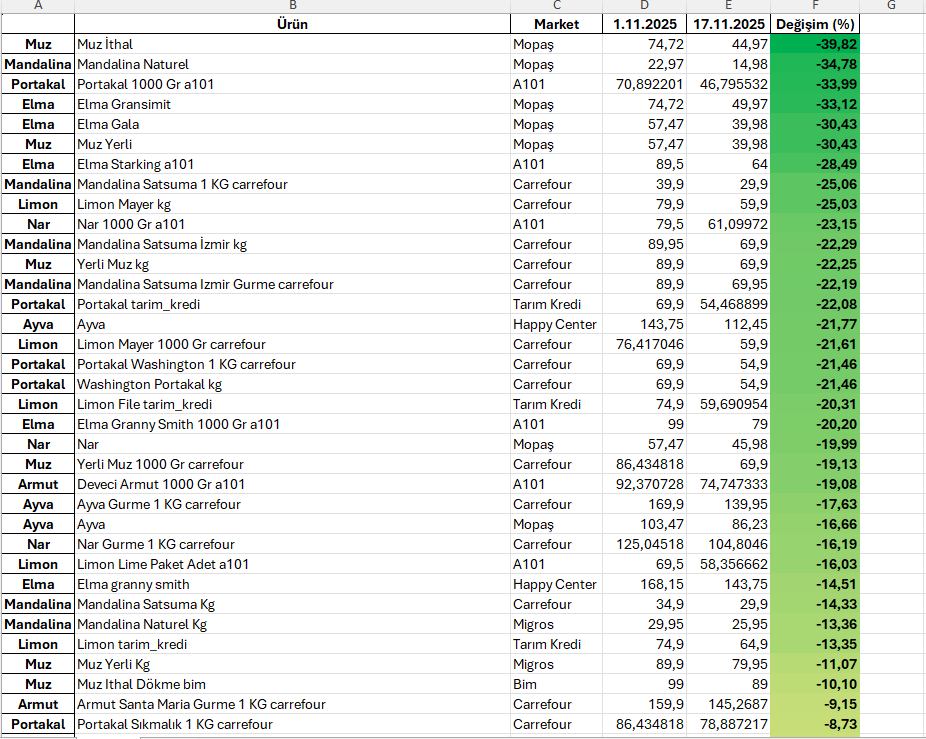Click the Market header cell
The image size is (926, 739).
point(556,24)
